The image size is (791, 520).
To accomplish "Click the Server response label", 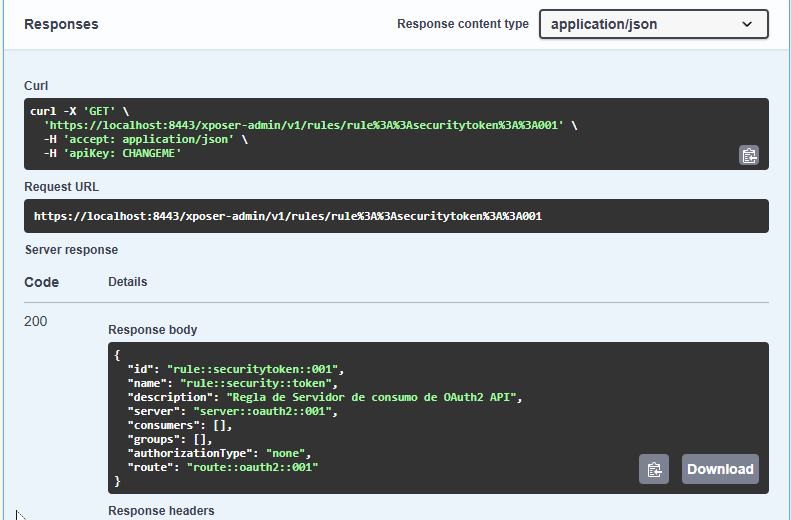I will coord(71,250).
